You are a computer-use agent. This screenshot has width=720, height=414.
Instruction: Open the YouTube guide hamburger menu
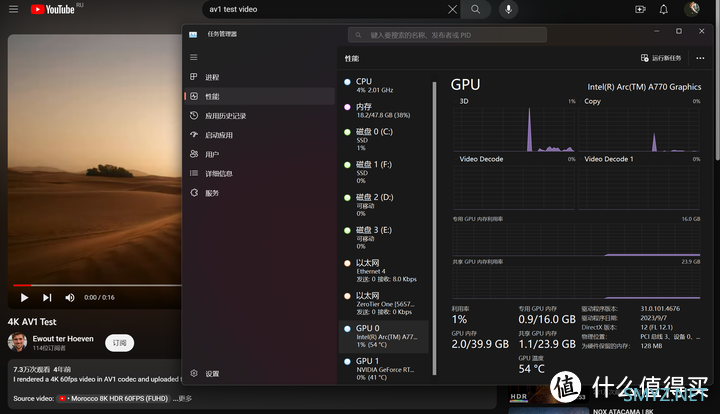[x=13, y=9]
